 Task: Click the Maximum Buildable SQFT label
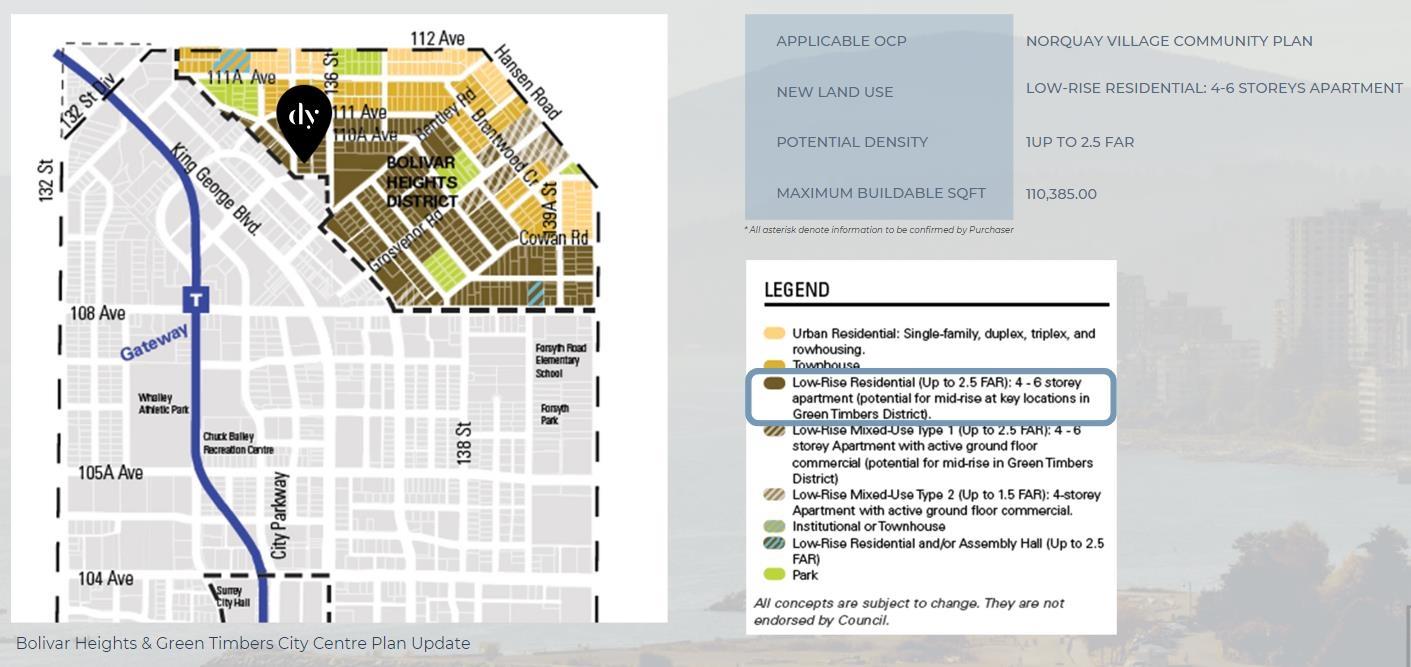pyautogui.click(x=880, y=193)
